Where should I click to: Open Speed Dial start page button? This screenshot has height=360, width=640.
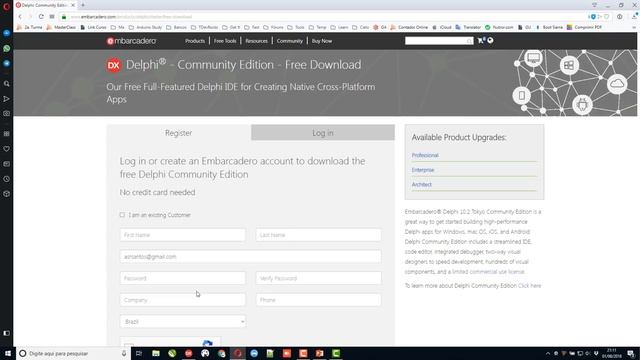click(x=52, y=17)
